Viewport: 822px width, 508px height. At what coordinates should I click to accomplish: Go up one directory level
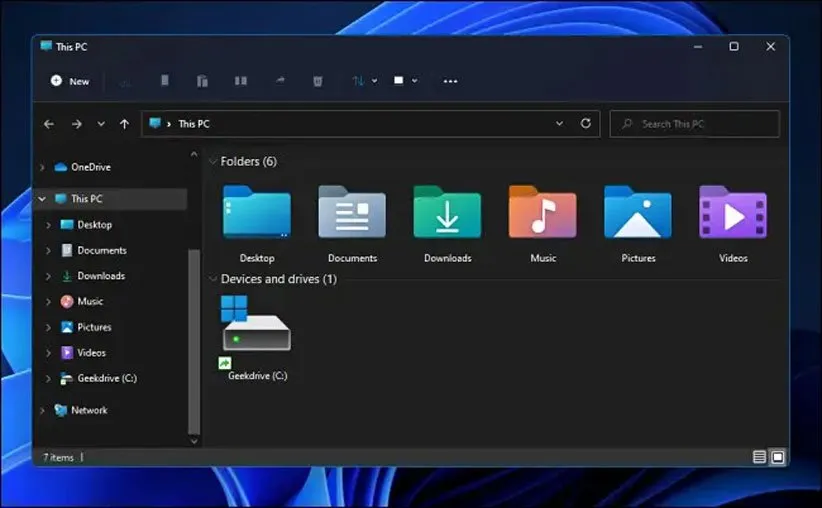point(124,124)
